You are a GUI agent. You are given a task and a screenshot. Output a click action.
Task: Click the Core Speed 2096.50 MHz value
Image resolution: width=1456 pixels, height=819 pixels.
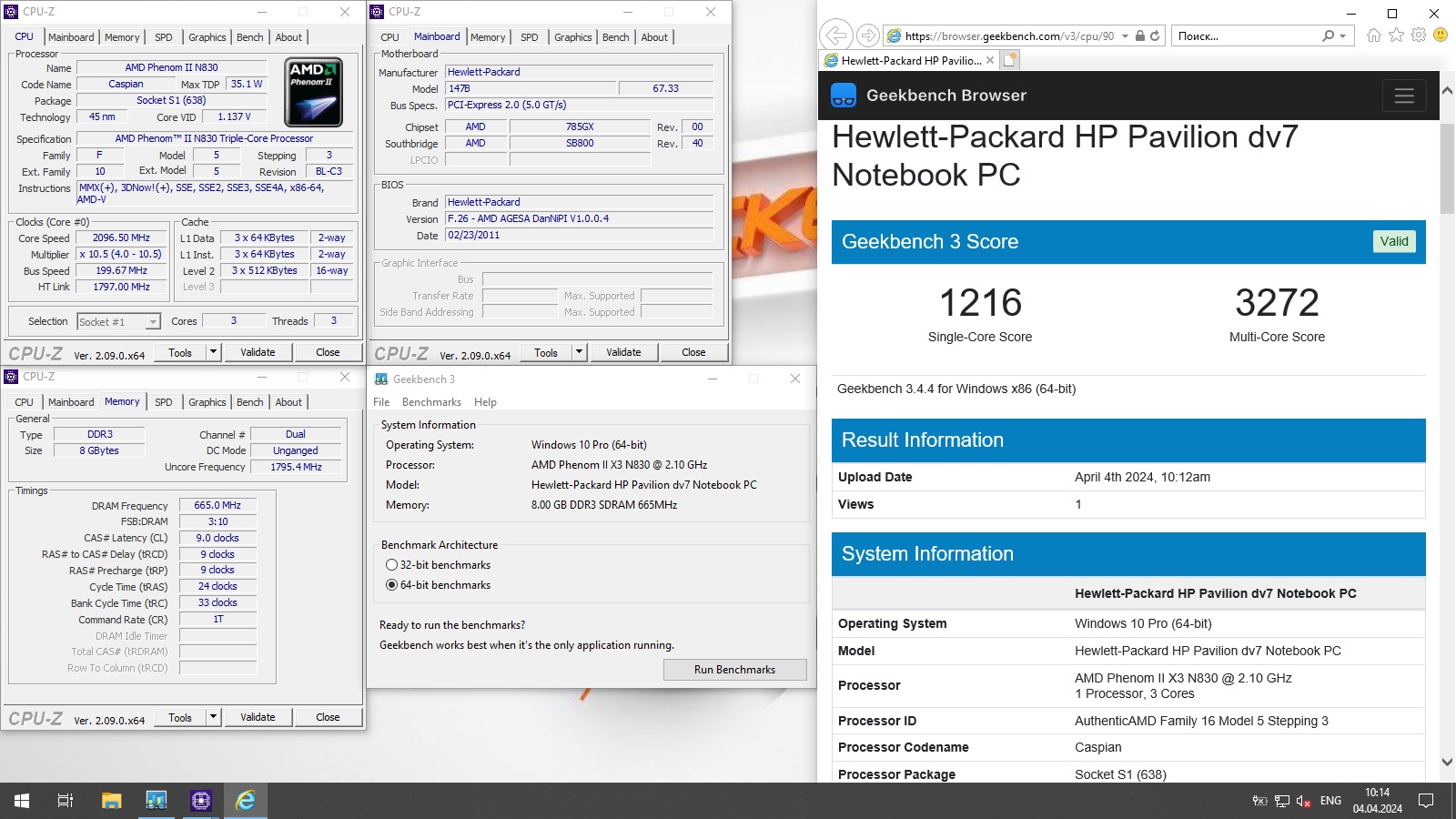pyautogui.click(x=121, y=238)
